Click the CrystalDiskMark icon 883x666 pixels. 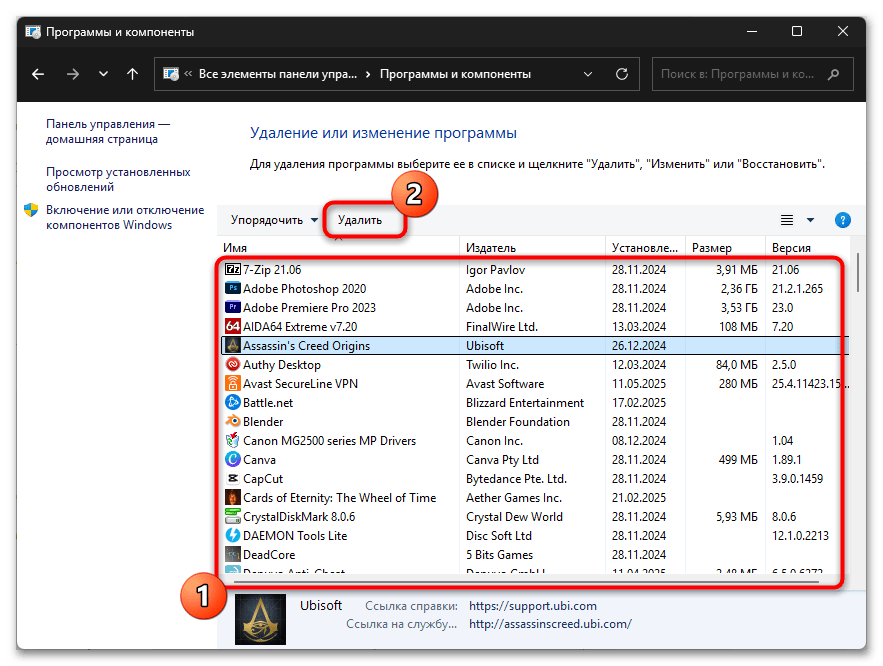click(233, 517)
